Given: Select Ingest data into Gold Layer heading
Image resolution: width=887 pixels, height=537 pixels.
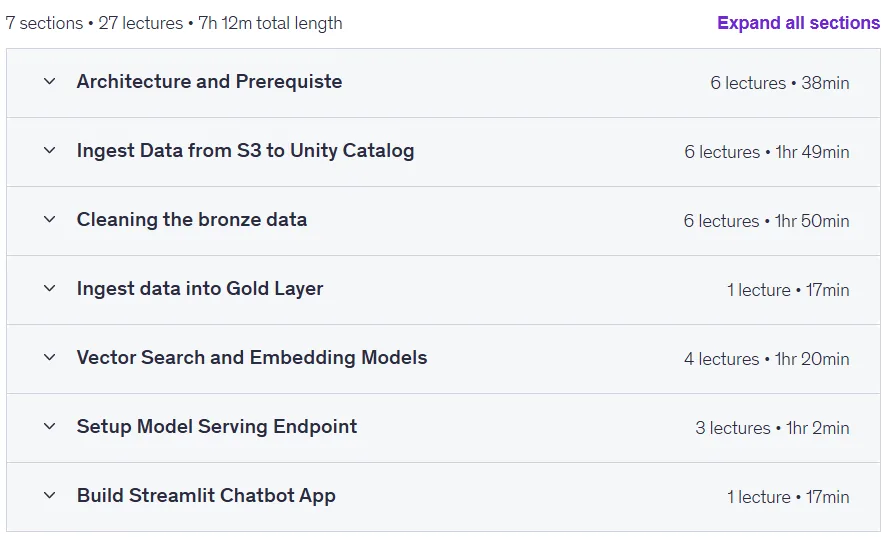Looking at the screenshot, I should click(x=200, y=289).
